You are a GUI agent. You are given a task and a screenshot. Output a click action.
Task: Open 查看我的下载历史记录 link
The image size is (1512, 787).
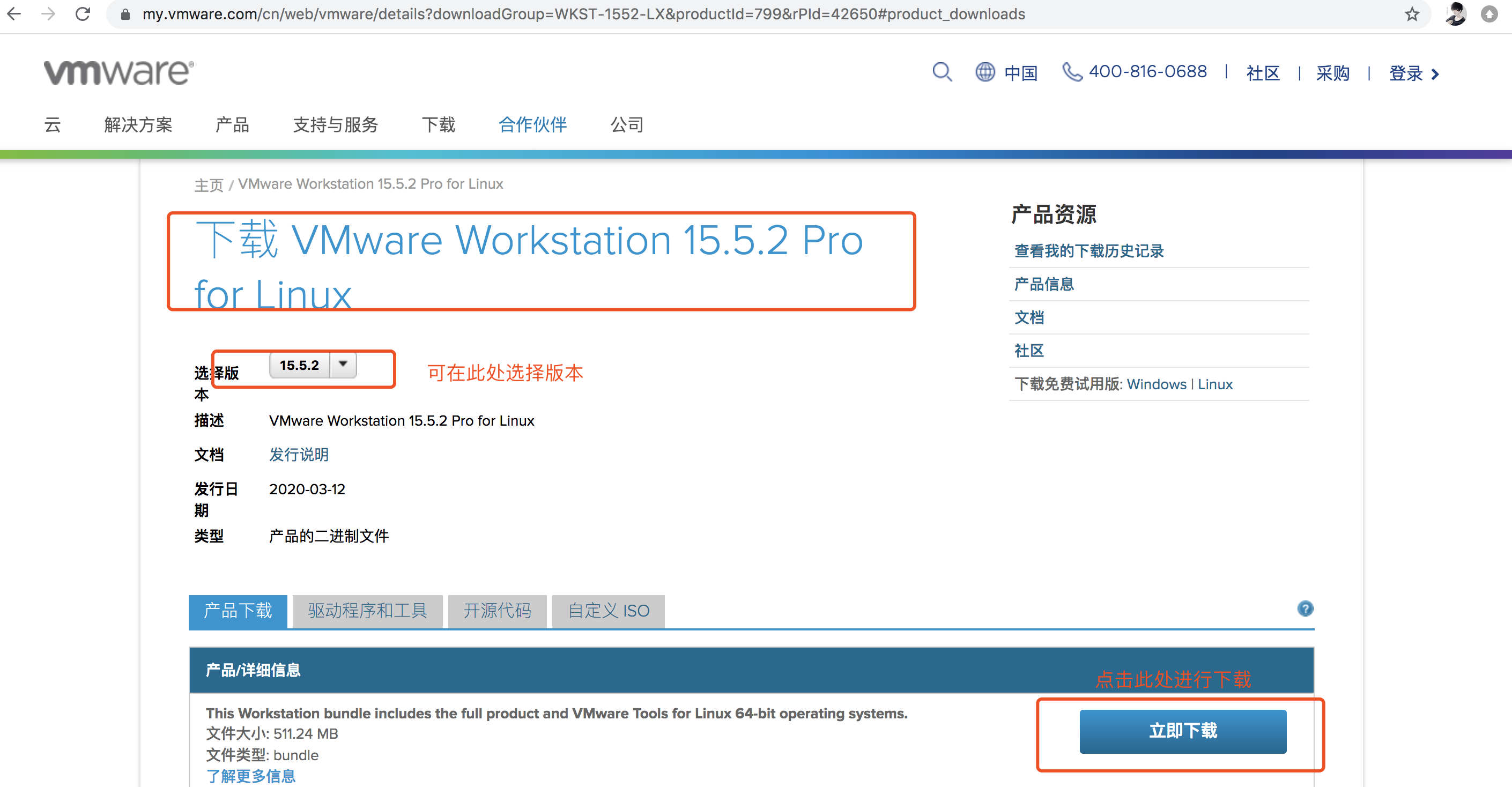click(1089, 250)
